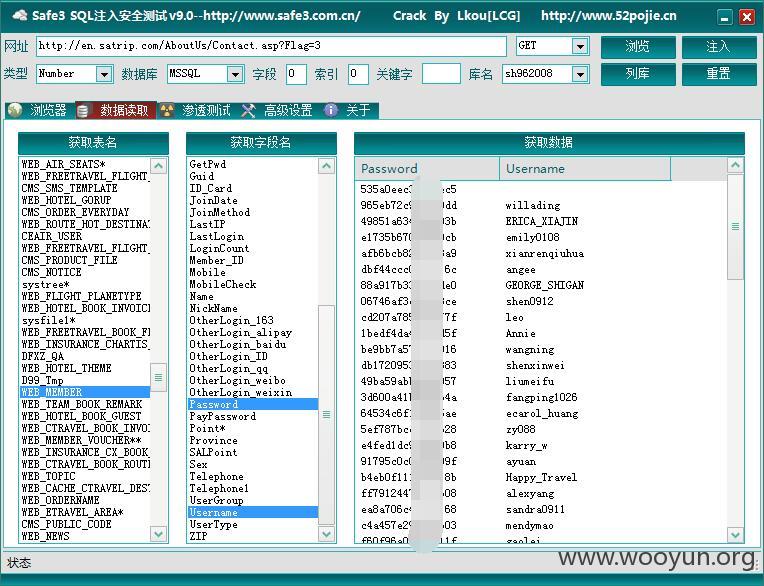Click the data grid scroll up arrow

pyautogui.click(x=735, y=166)
